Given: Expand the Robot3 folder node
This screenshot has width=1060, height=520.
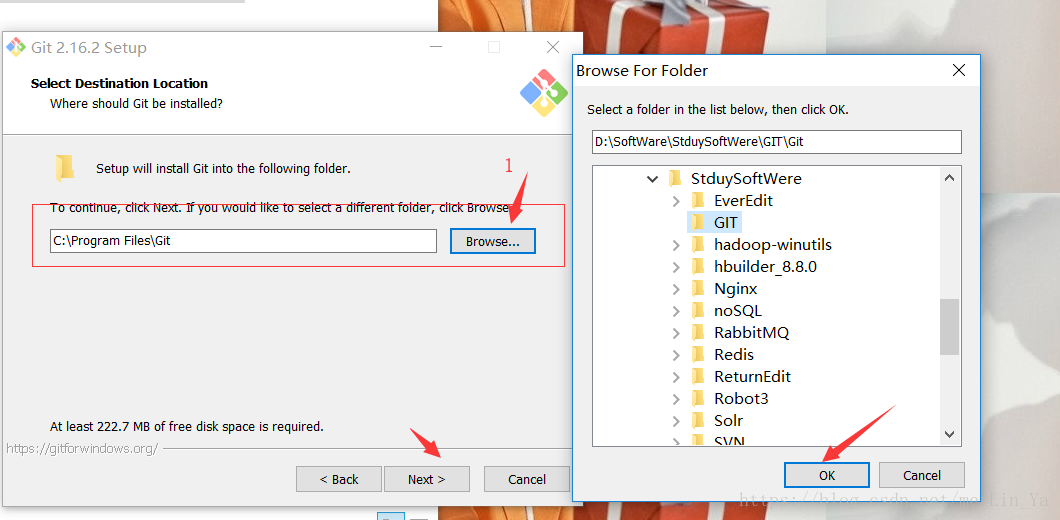Looking at the screenshot, I should tap(676, 399).
